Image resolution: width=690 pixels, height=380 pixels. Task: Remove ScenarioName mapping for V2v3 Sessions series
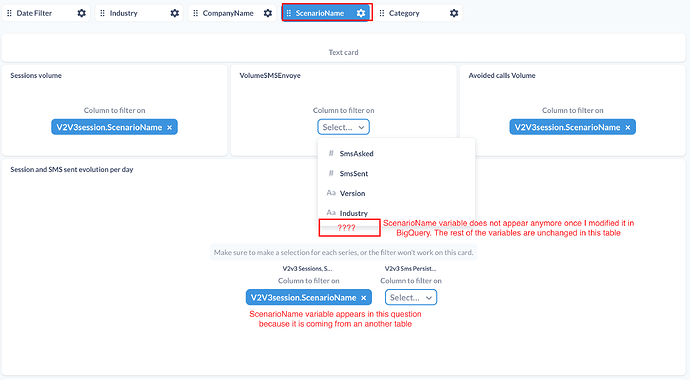pos(364,298)
